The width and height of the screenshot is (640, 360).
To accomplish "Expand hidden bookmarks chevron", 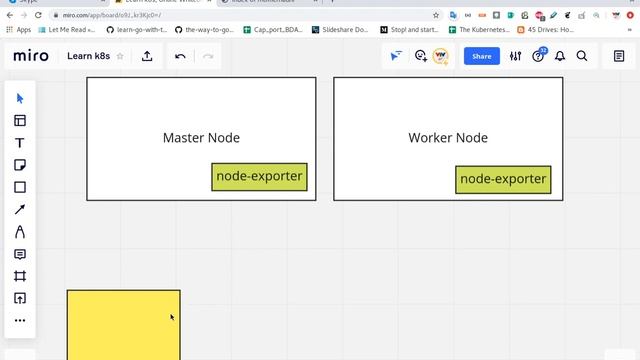I will 630,29.
